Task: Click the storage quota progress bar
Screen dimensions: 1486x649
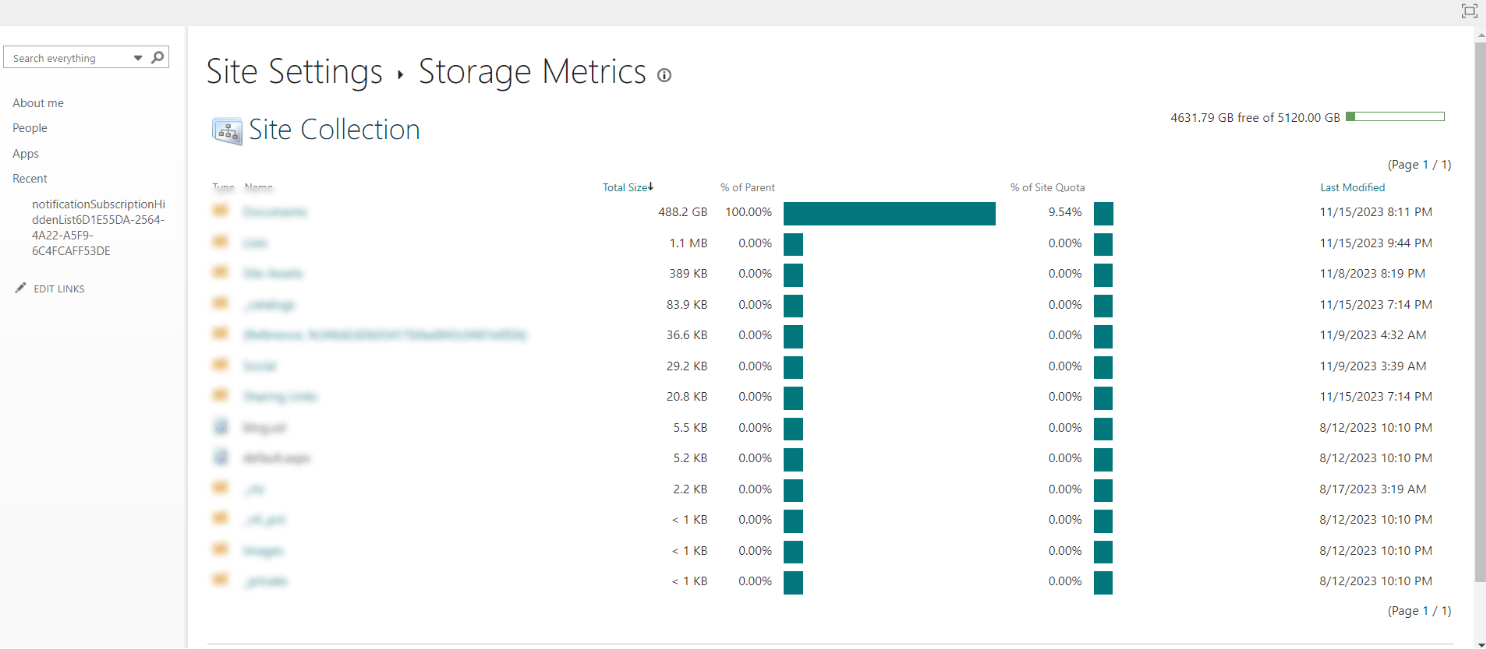Action: [x=1396, y=115]
